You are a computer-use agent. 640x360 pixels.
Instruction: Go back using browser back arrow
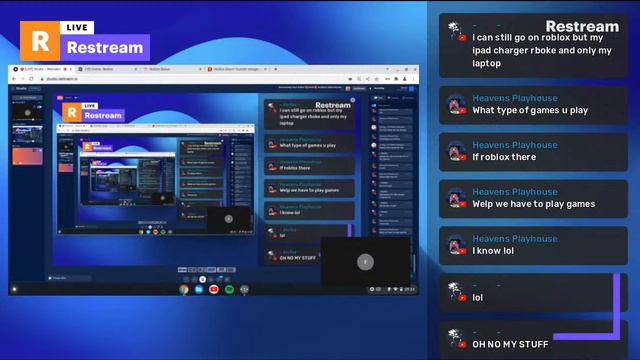pos(14,79)
